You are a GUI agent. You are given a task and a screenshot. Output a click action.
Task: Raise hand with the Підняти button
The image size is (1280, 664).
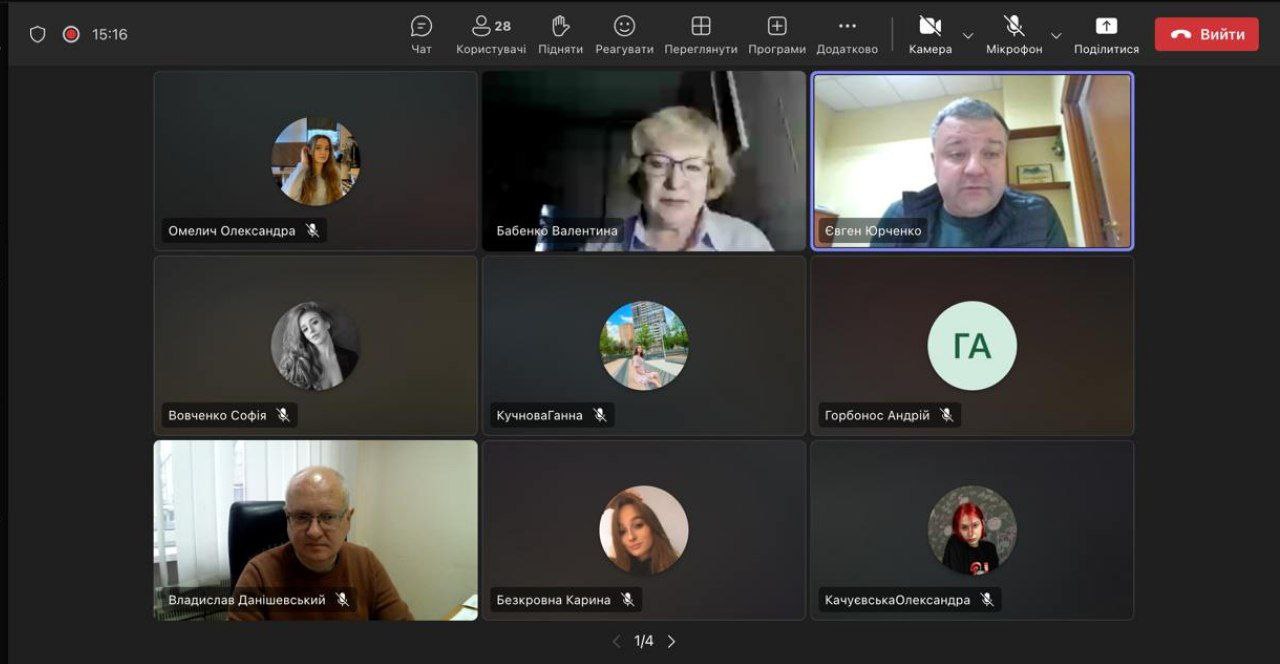click(560, 34)
